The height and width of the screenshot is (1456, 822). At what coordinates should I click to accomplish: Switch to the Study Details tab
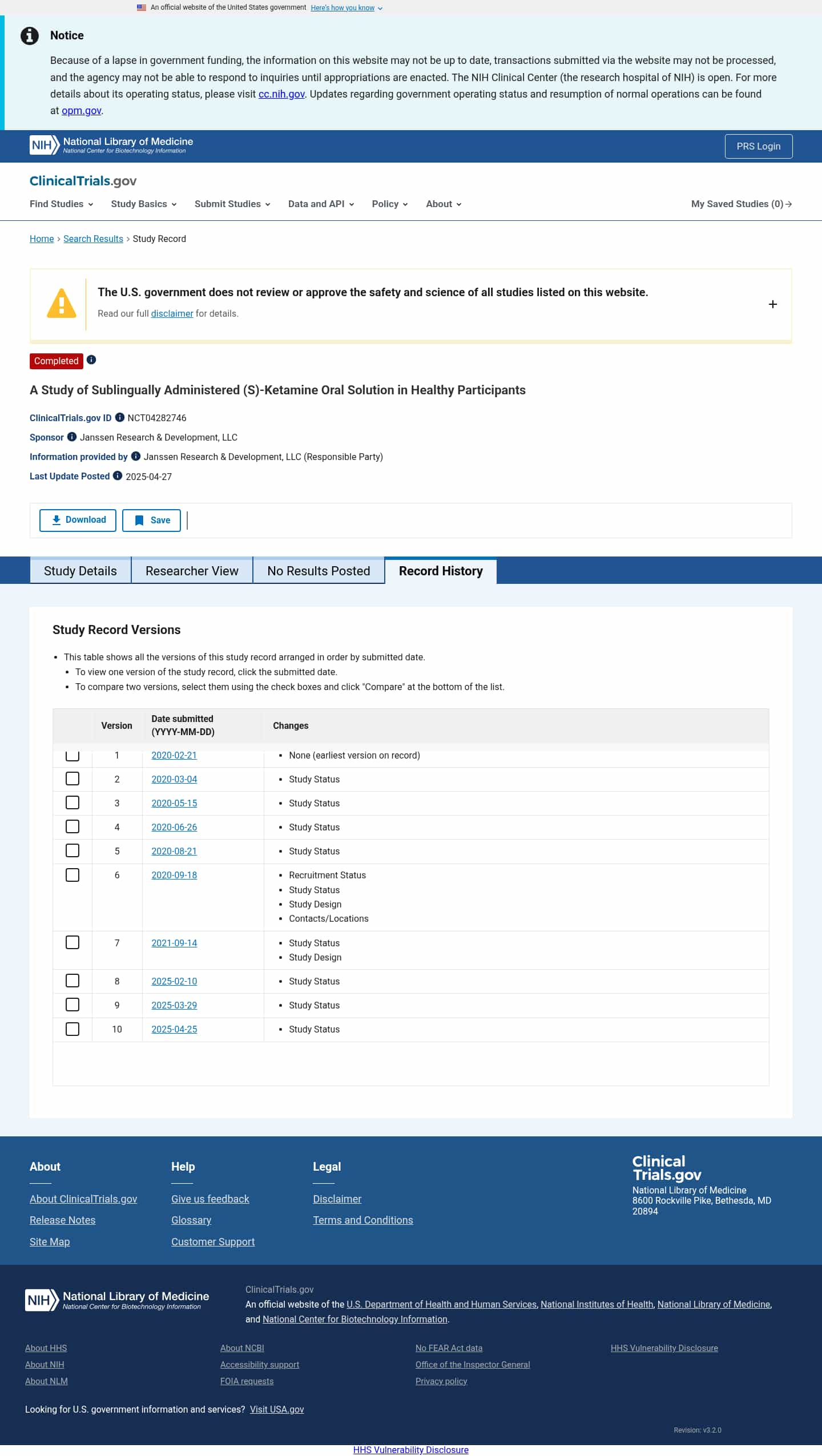(x=80, y=571)
